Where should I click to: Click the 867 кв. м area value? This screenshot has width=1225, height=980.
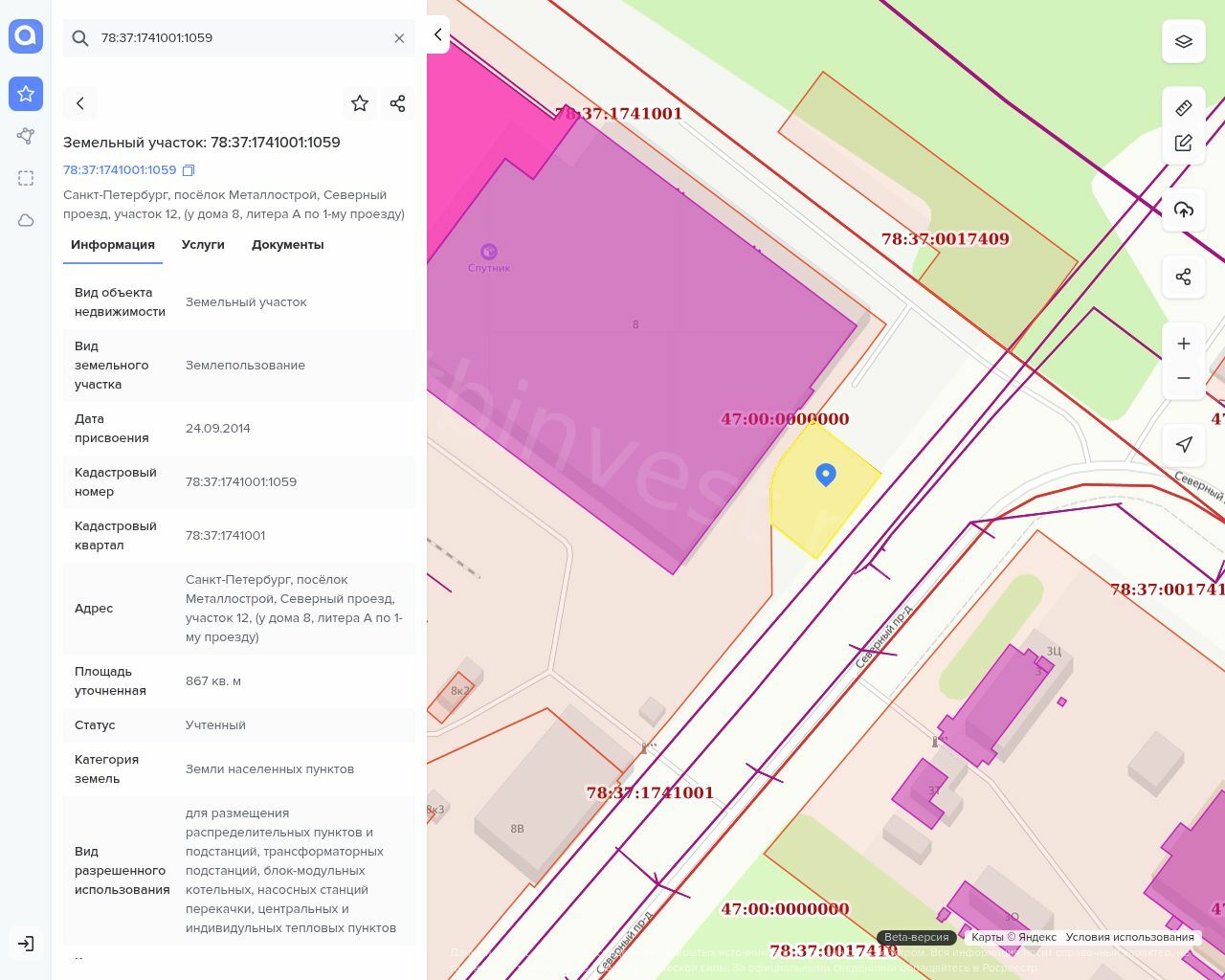click(x=213, y=681)
